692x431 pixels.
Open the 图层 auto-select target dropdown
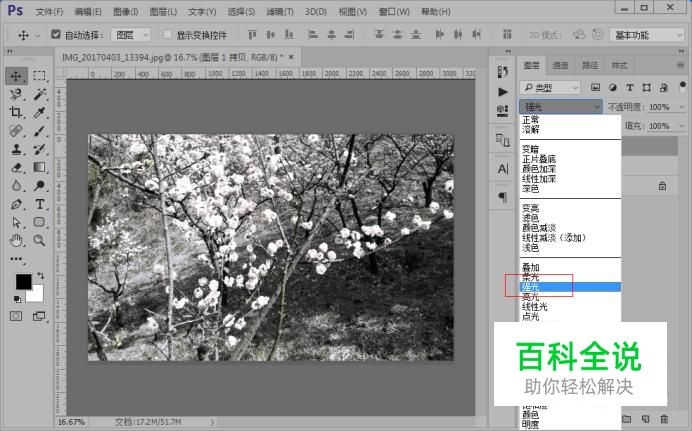(134, 35)
